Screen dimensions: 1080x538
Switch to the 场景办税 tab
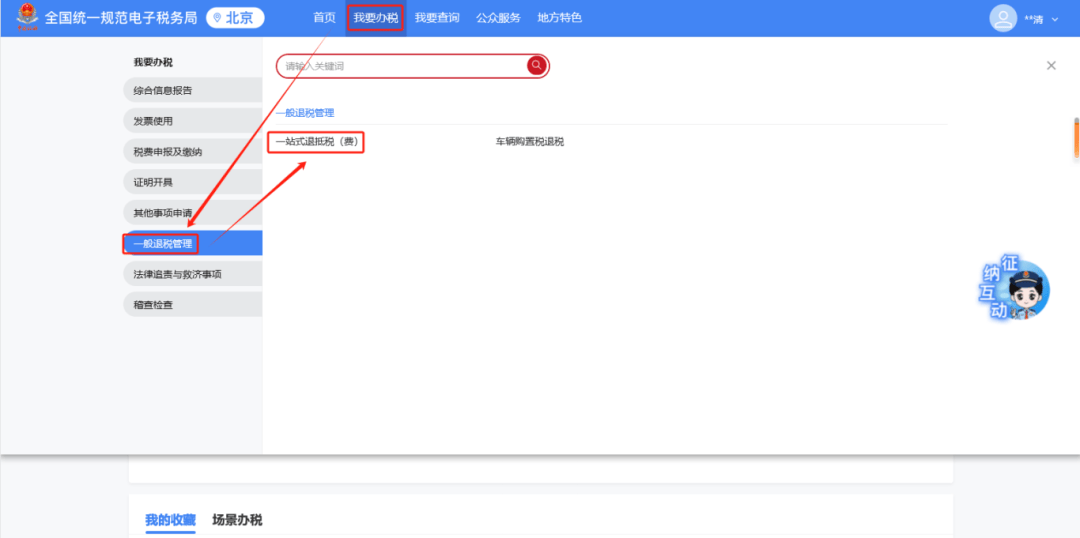tap(237, 520)
